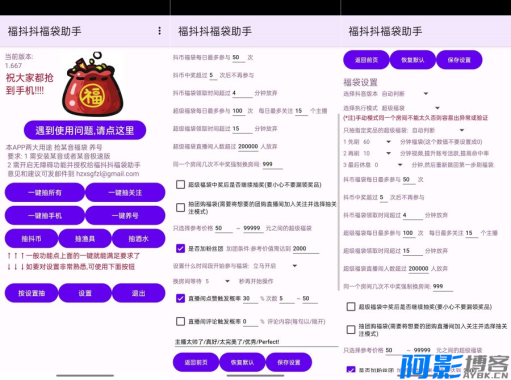Select the 一键抽手机 button
Screen dimensions: 511x380
point(45,216)
